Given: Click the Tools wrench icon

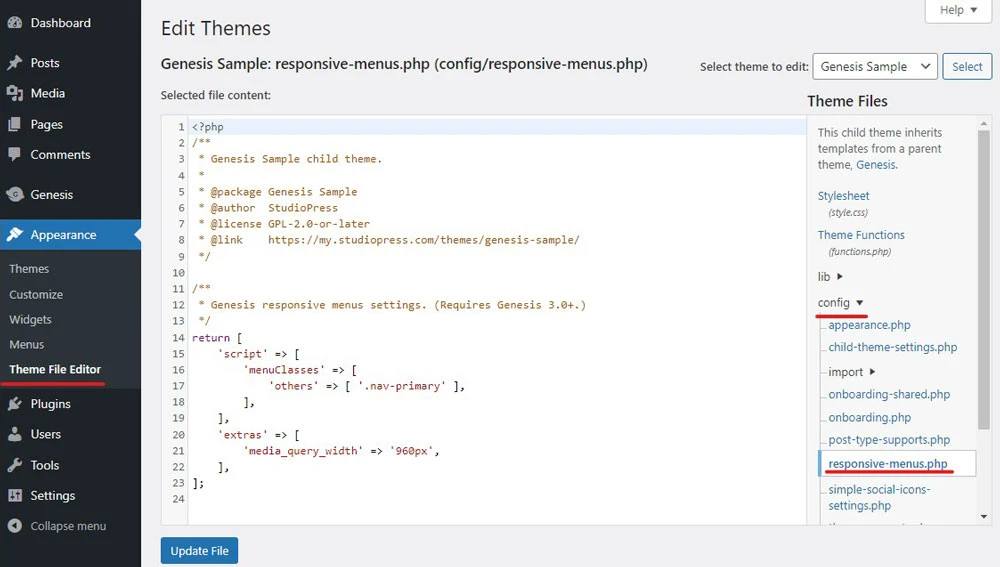Looking at the screenshot, I should (15, 465).
